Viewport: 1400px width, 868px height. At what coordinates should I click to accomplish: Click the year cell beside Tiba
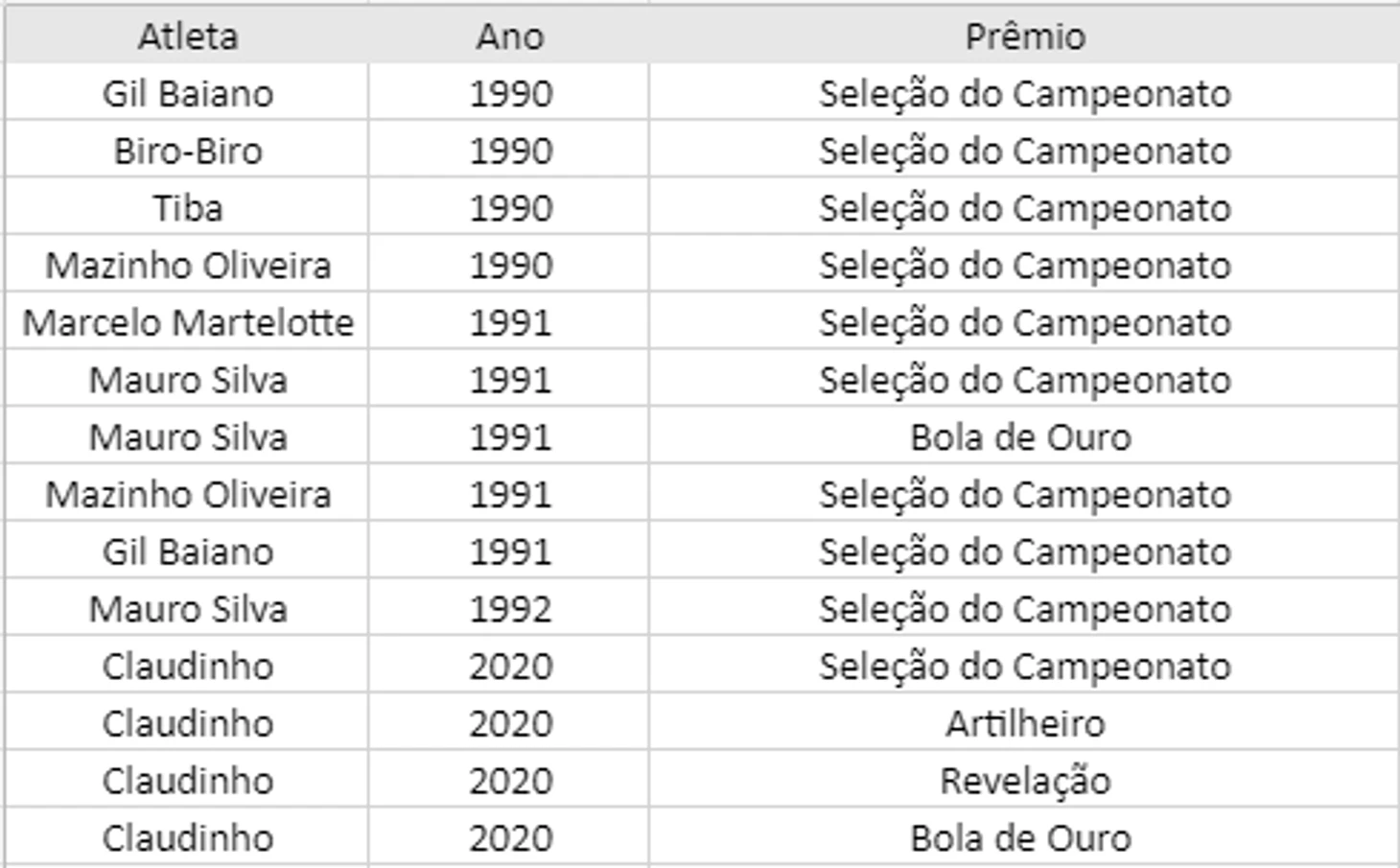509,208
